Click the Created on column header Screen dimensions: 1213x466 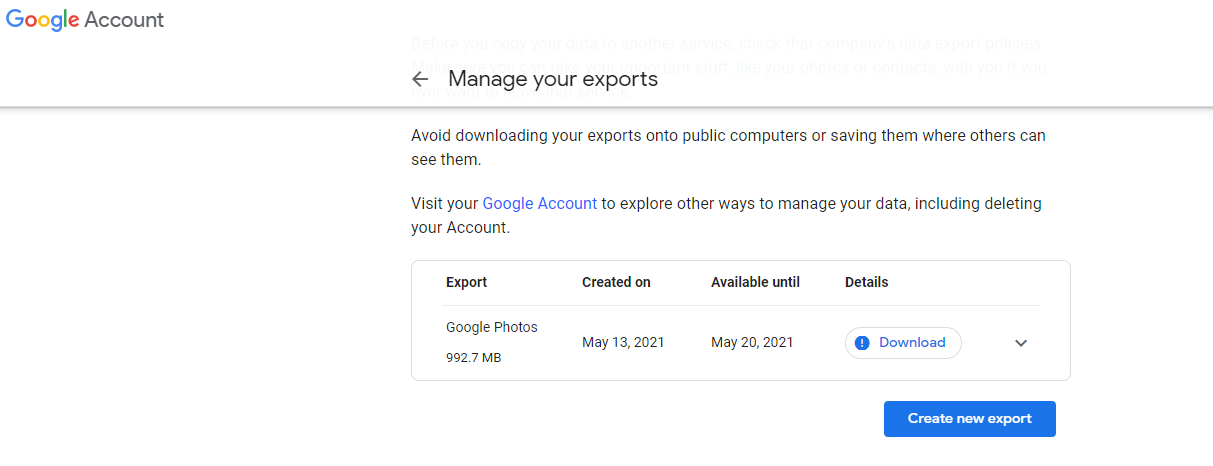click(x=616, y=282)
